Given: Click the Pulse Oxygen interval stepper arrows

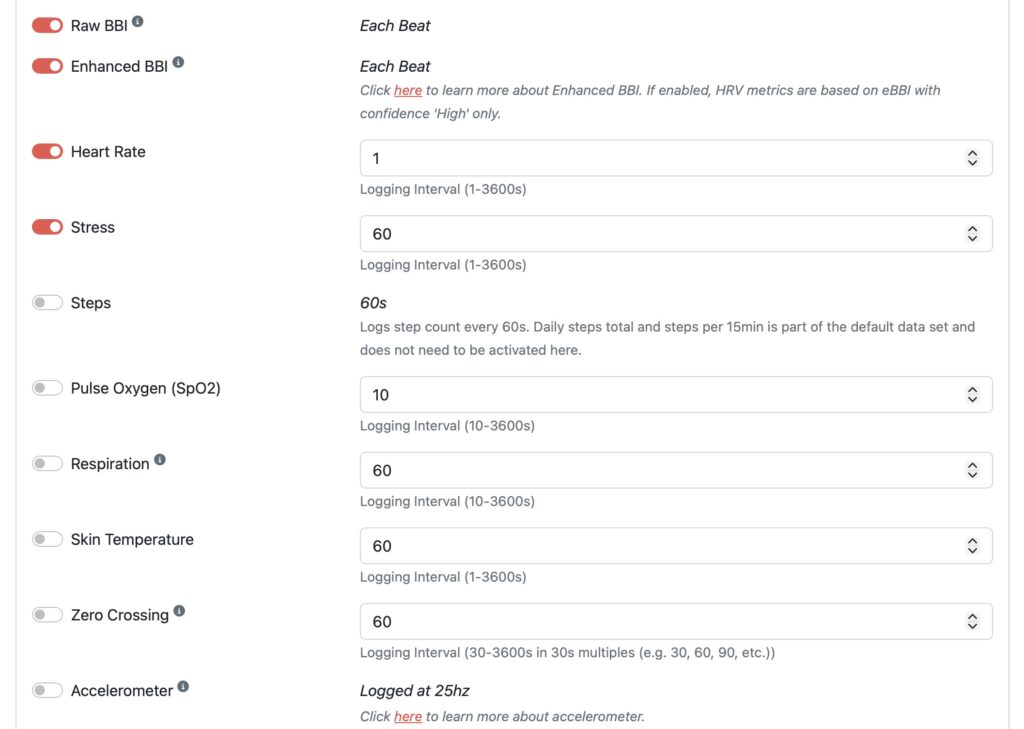Looking at the screenshot, I should tap(972, 395).
